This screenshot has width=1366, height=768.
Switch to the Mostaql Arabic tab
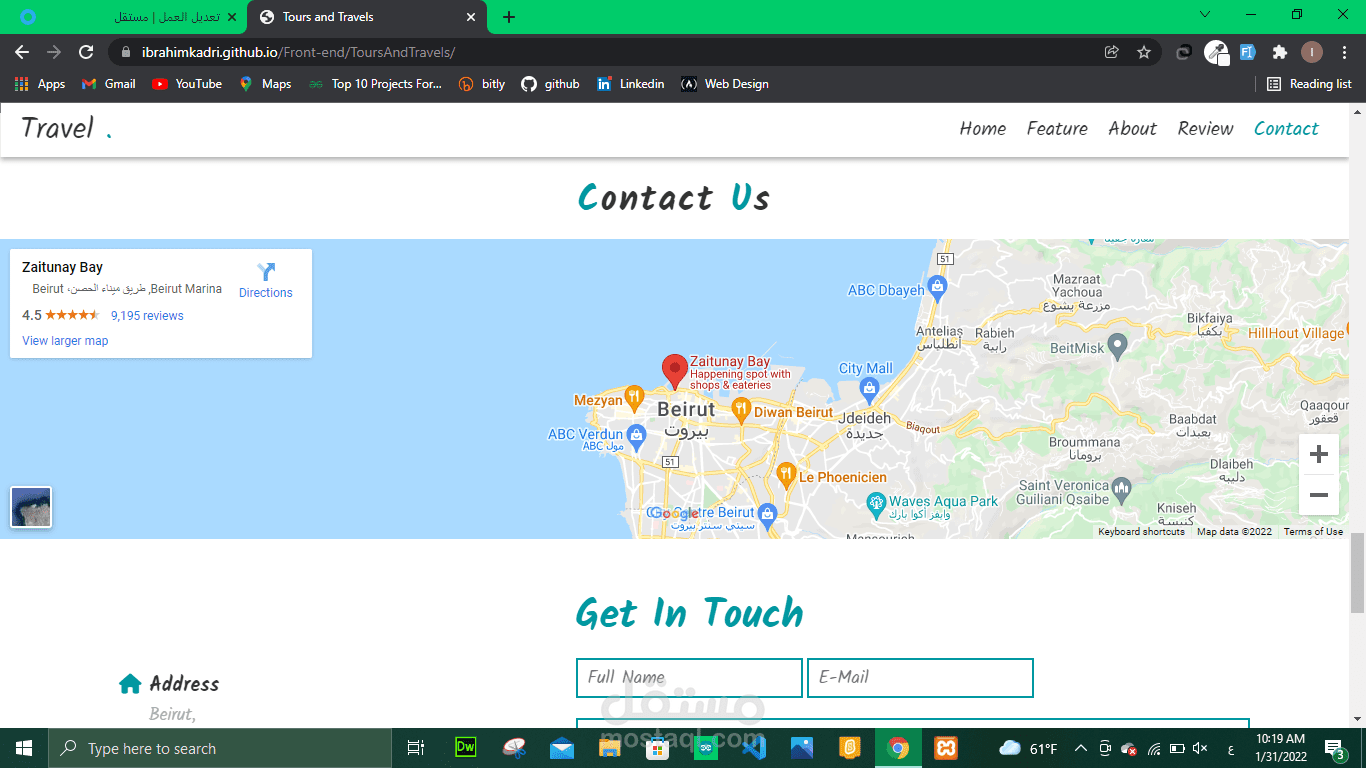(x=125, y=17)
